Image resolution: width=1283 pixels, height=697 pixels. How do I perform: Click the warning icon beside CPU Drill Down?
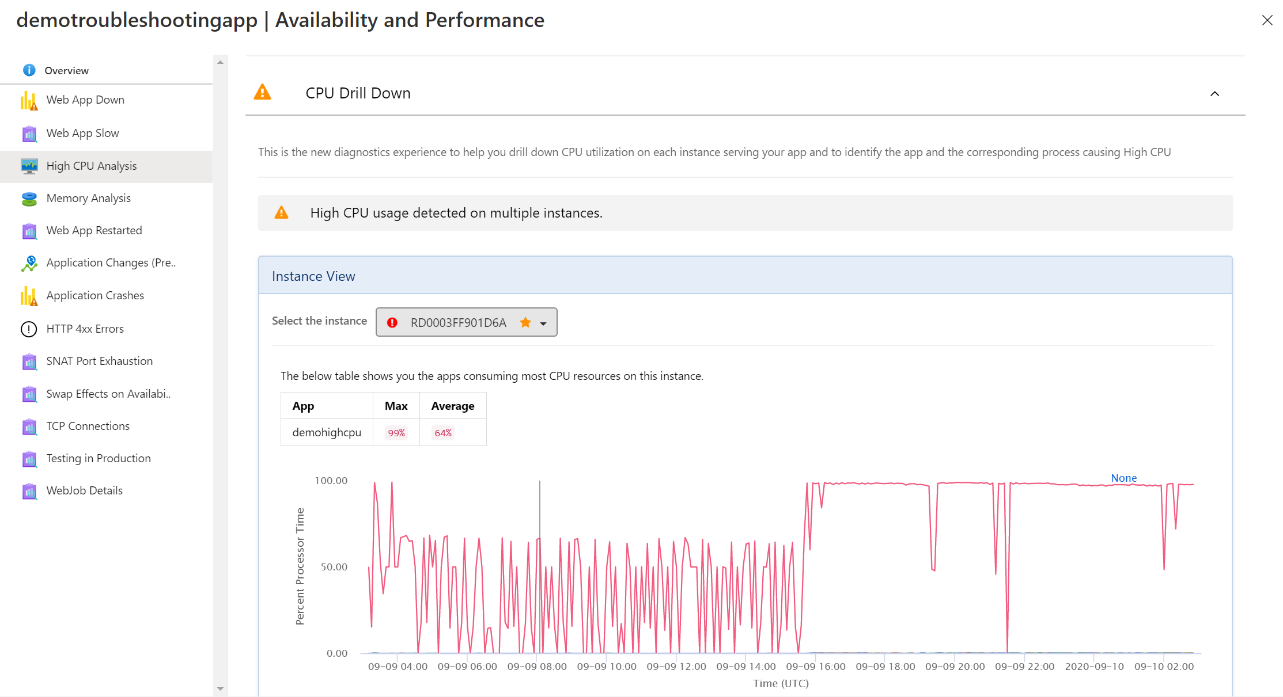(262, 91)
